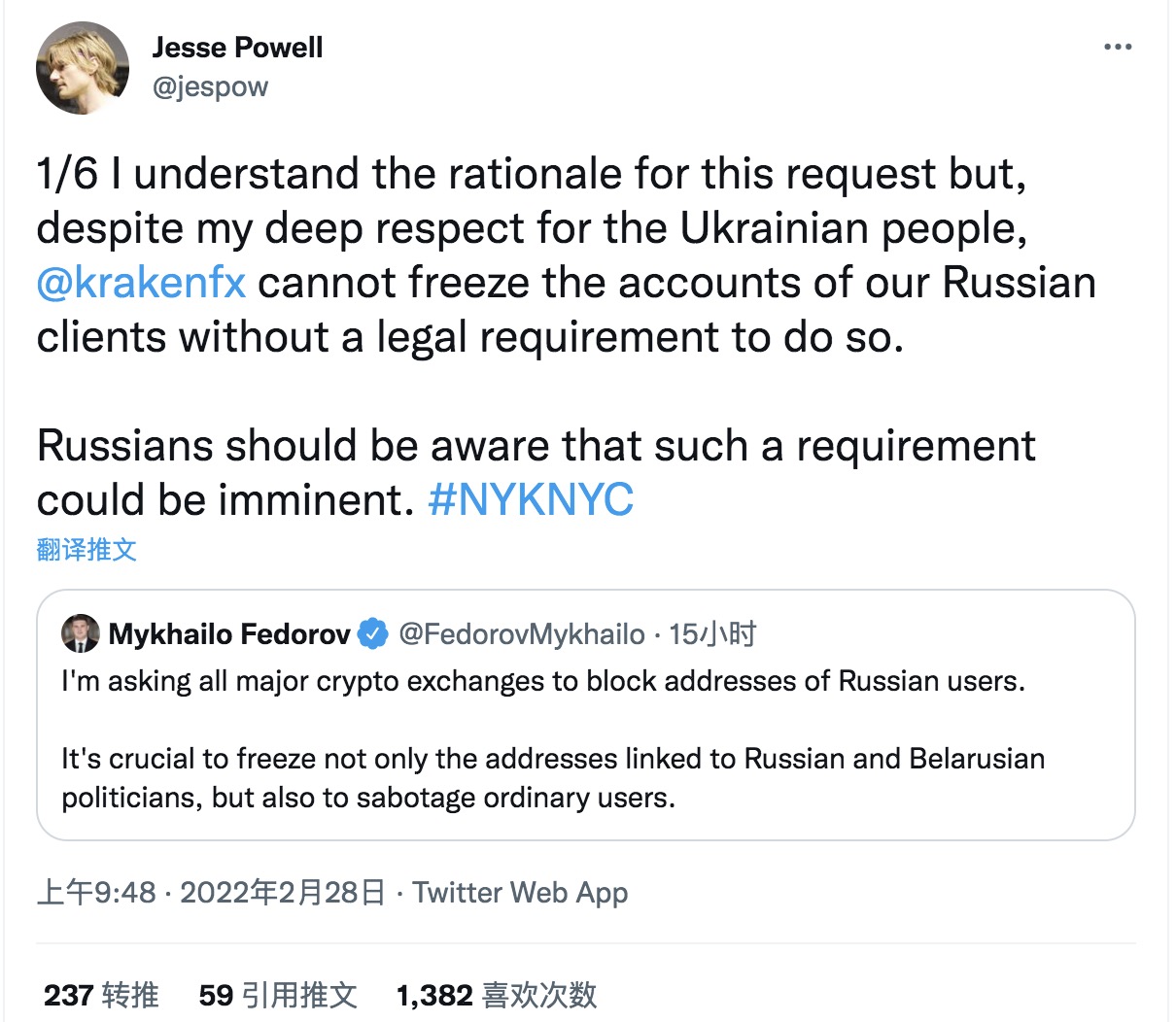Image resolution: width=1176 pixels, height=1022 pixels.
Task: Open quoted tweet about blocking Russian users
Action: (x=585, y=738)
